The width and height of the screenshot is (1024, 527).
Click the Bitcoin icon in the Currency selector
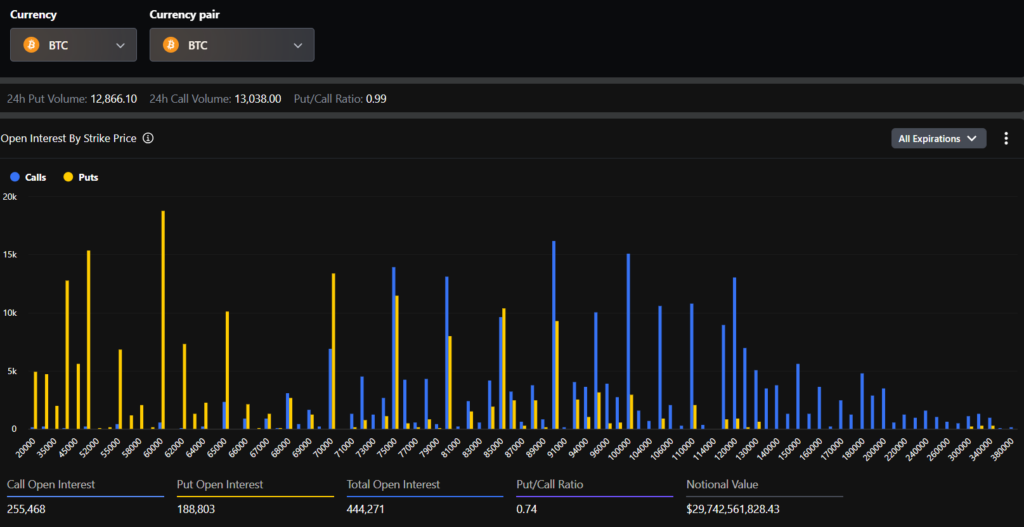(x=31, y=45)
